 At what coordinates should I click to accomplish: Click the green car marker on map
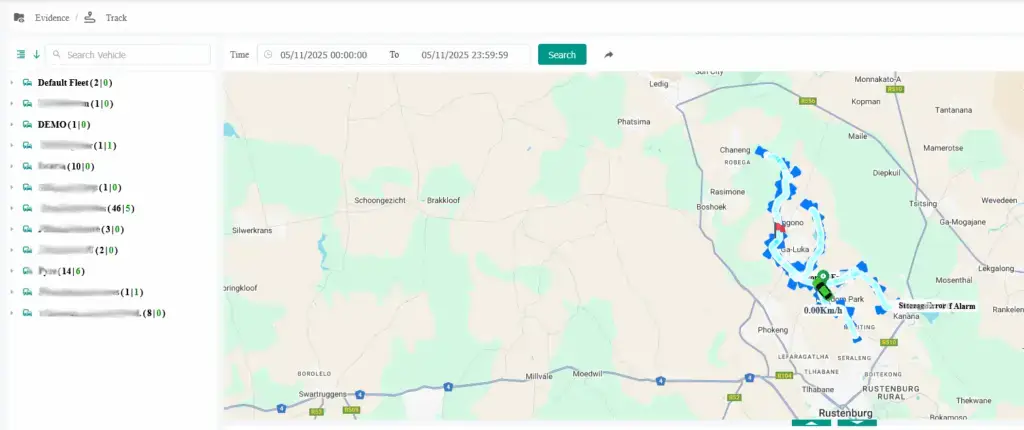825,289
